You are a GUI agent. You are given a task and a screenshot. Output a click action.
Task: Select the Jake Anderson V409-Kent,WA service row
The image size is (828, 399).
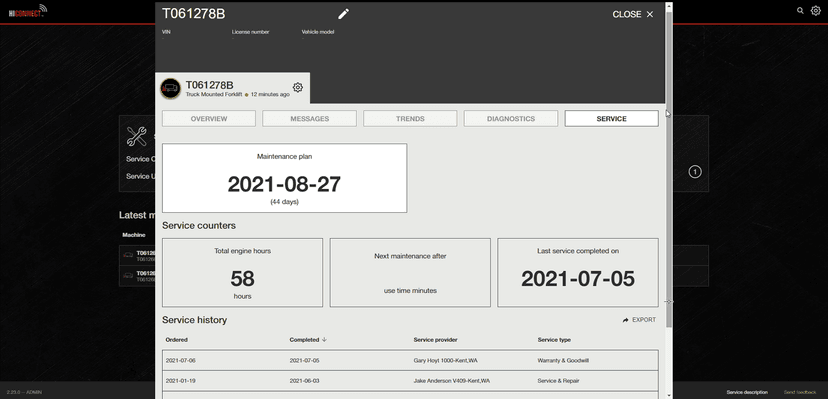coord(410,381)
